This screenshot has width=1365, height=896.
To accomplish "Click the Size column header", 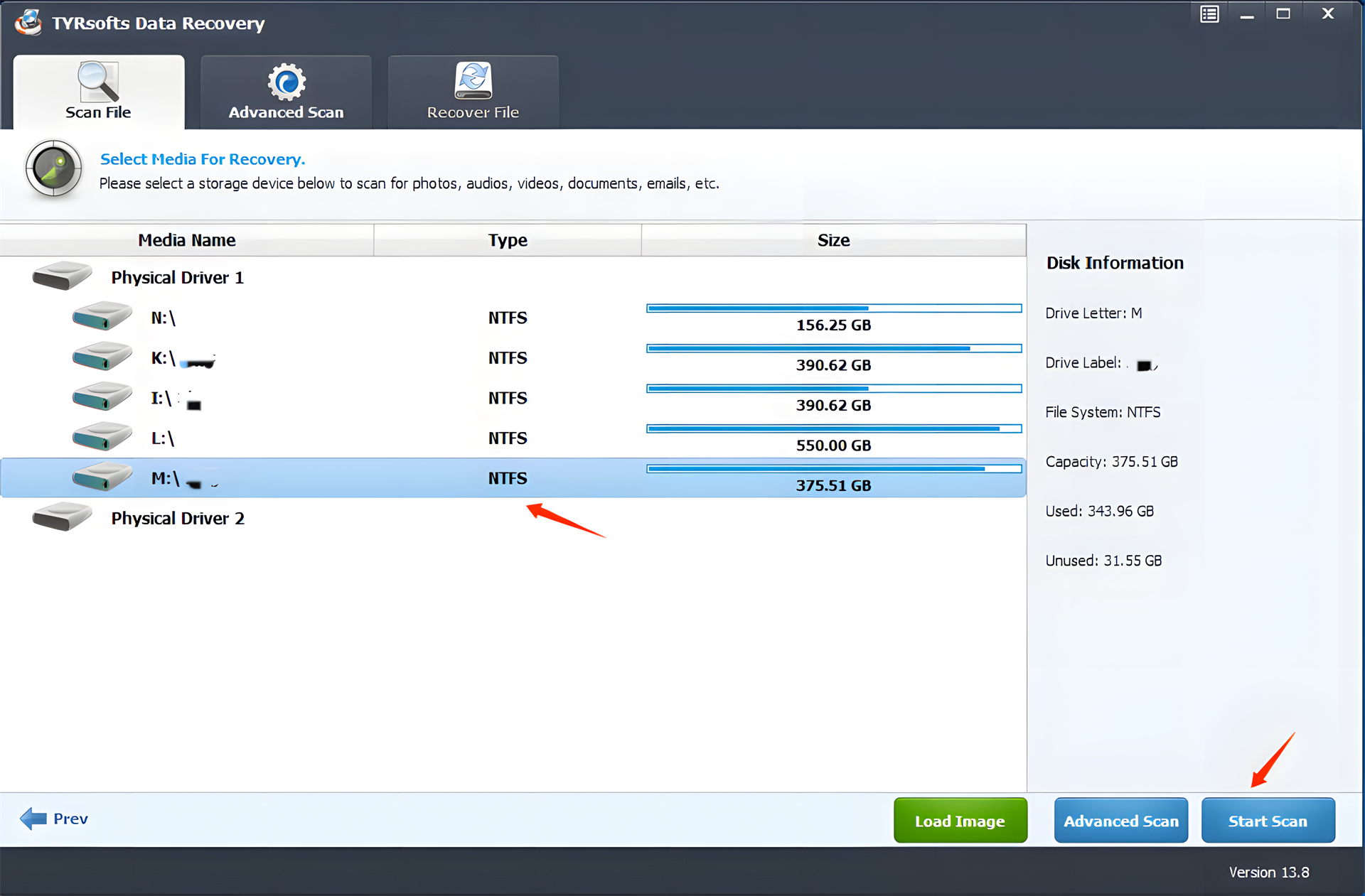I will (833, 240).
